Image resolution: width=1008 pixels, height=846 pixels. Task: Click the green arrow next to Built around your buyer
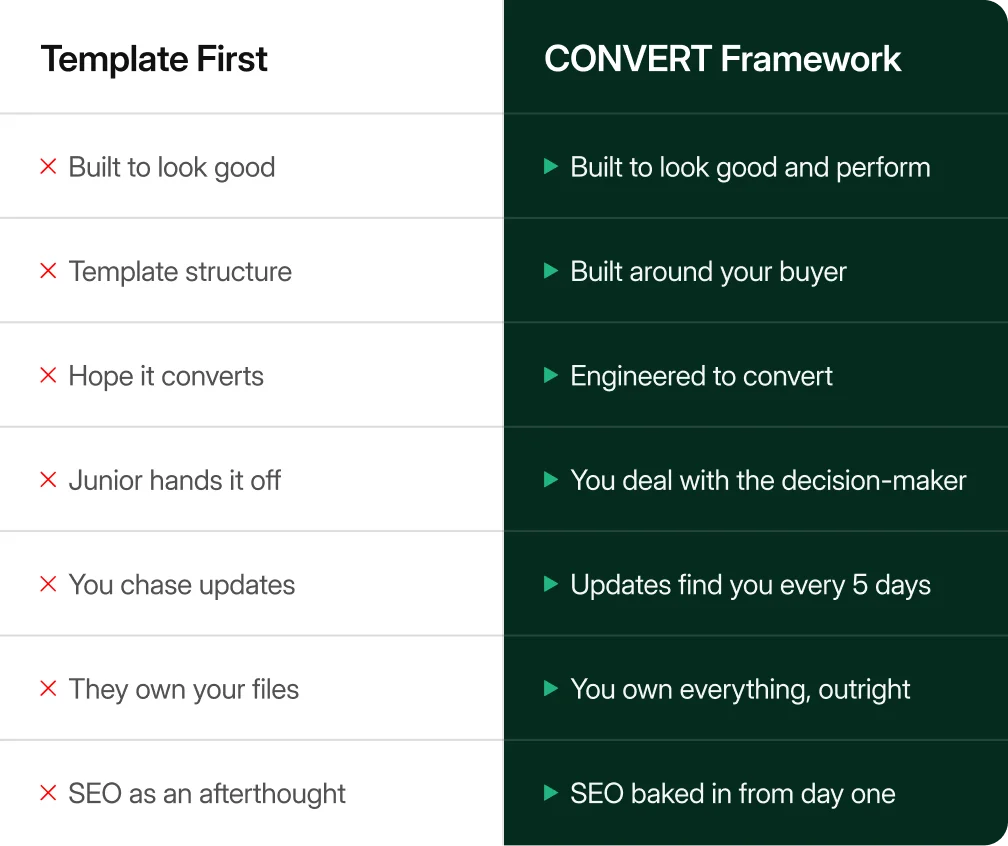[551, 271]
